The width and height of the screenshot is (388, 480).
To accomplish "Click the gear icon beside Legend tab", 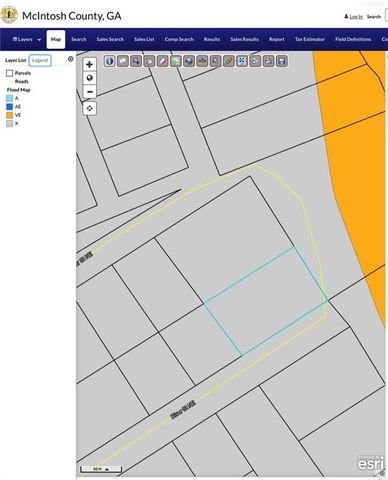I will click(x=71, y=59).
